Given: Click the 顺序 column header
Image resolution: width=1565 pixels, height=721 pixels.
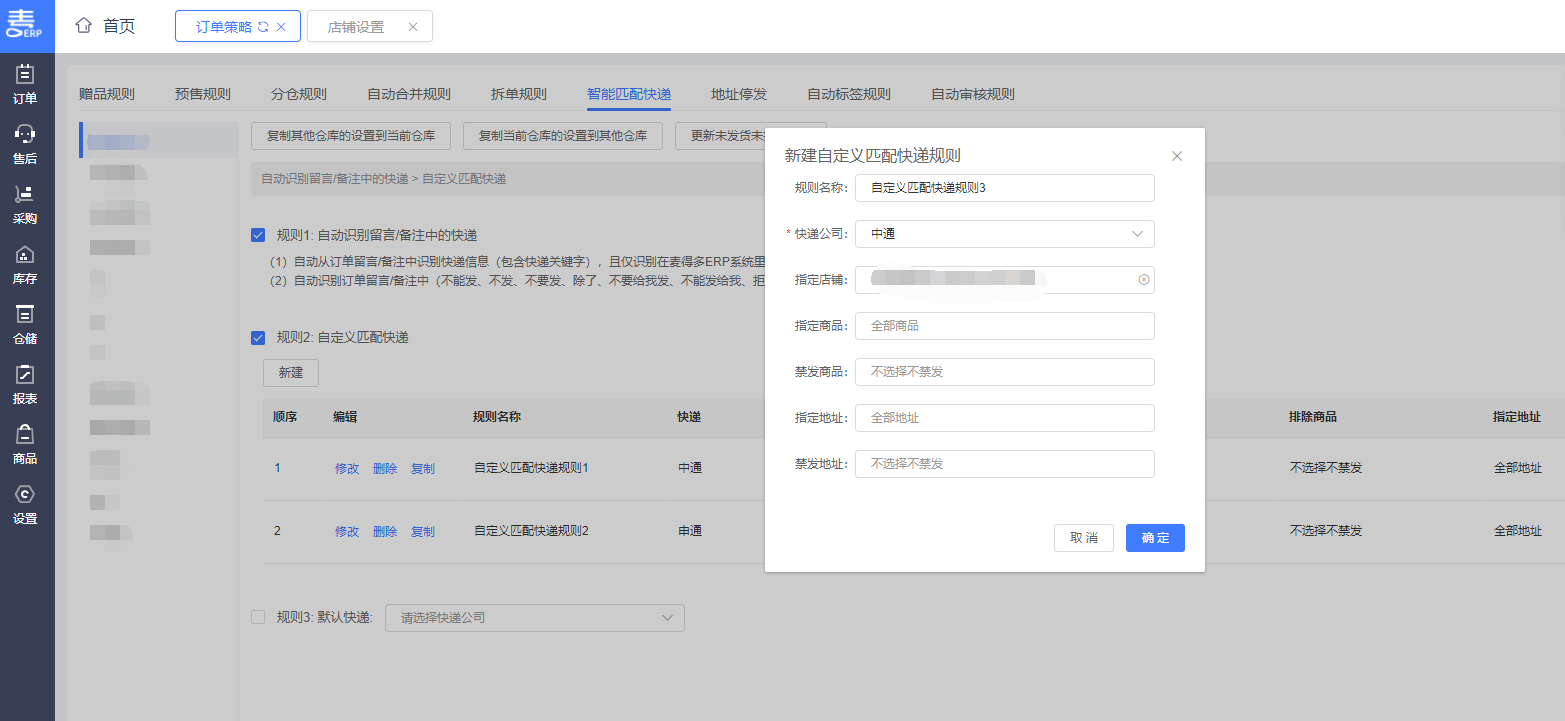Looking at the screenshot, I should coord(285,417).
